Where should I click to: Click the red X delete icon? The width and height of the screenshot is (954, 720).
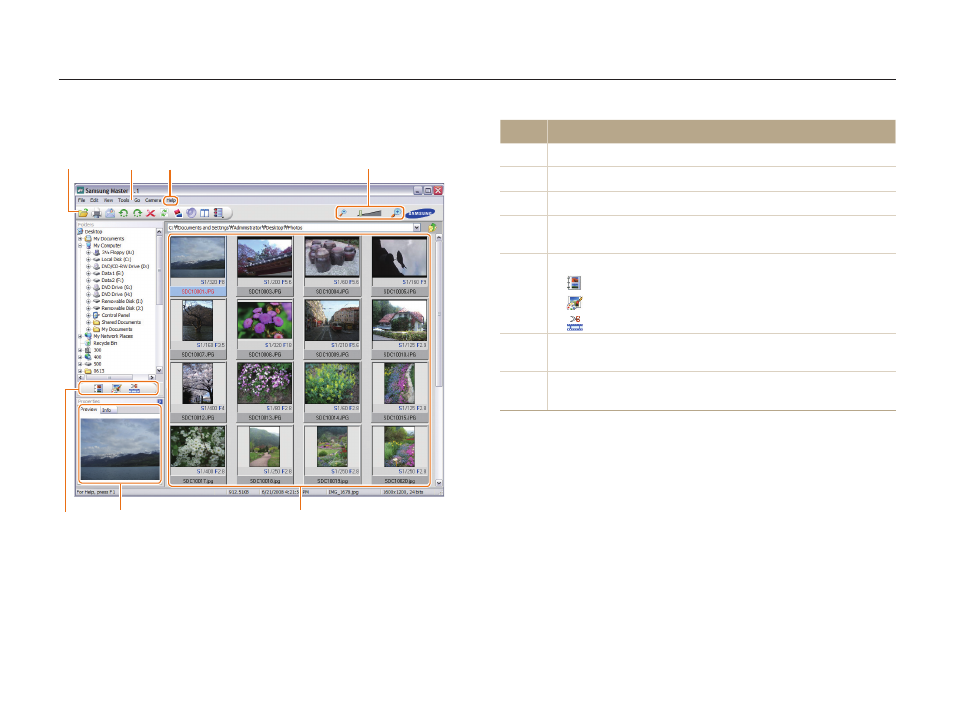click(150, 213)
